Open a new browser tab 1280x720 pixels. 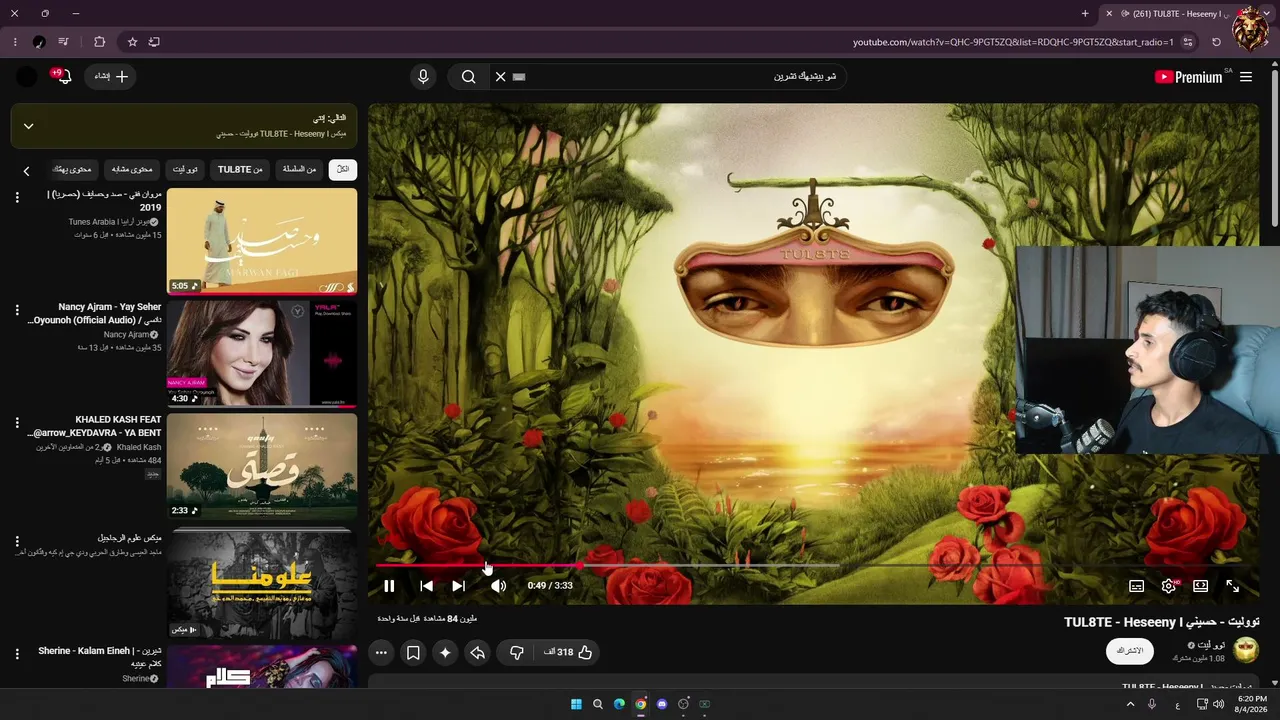1085,14
